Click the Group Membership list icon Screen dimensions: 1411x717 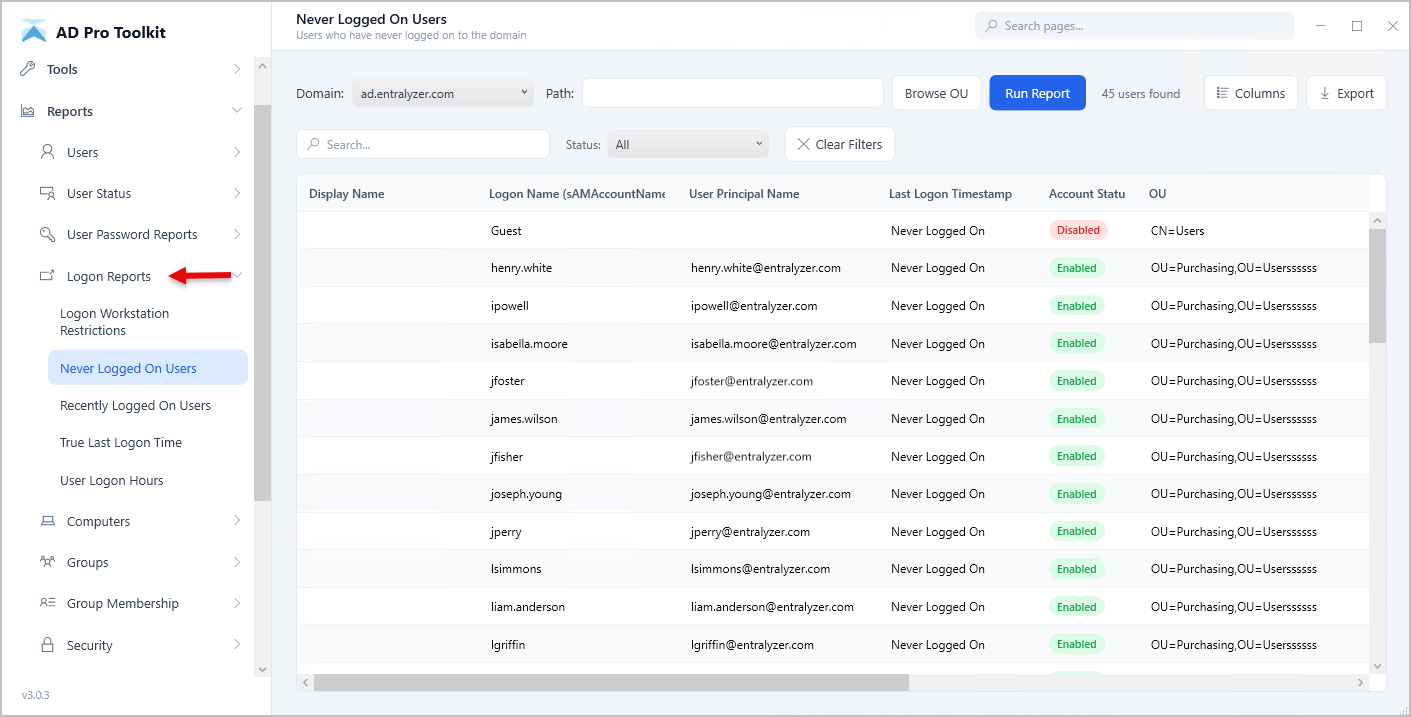tap(49, 603)
